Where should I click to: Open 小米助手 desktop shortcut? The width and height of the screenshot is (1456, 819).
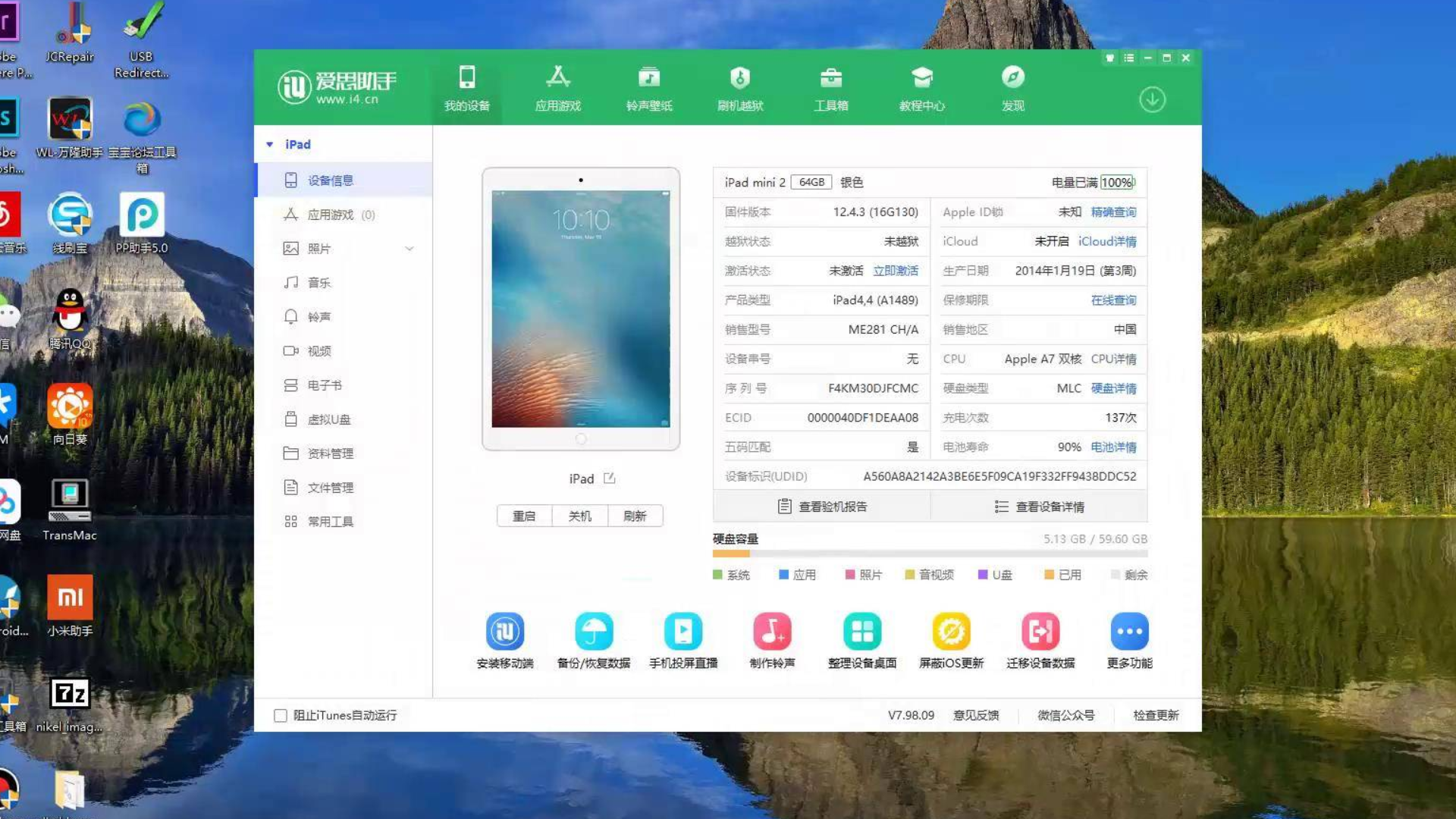tap(70, 605)
